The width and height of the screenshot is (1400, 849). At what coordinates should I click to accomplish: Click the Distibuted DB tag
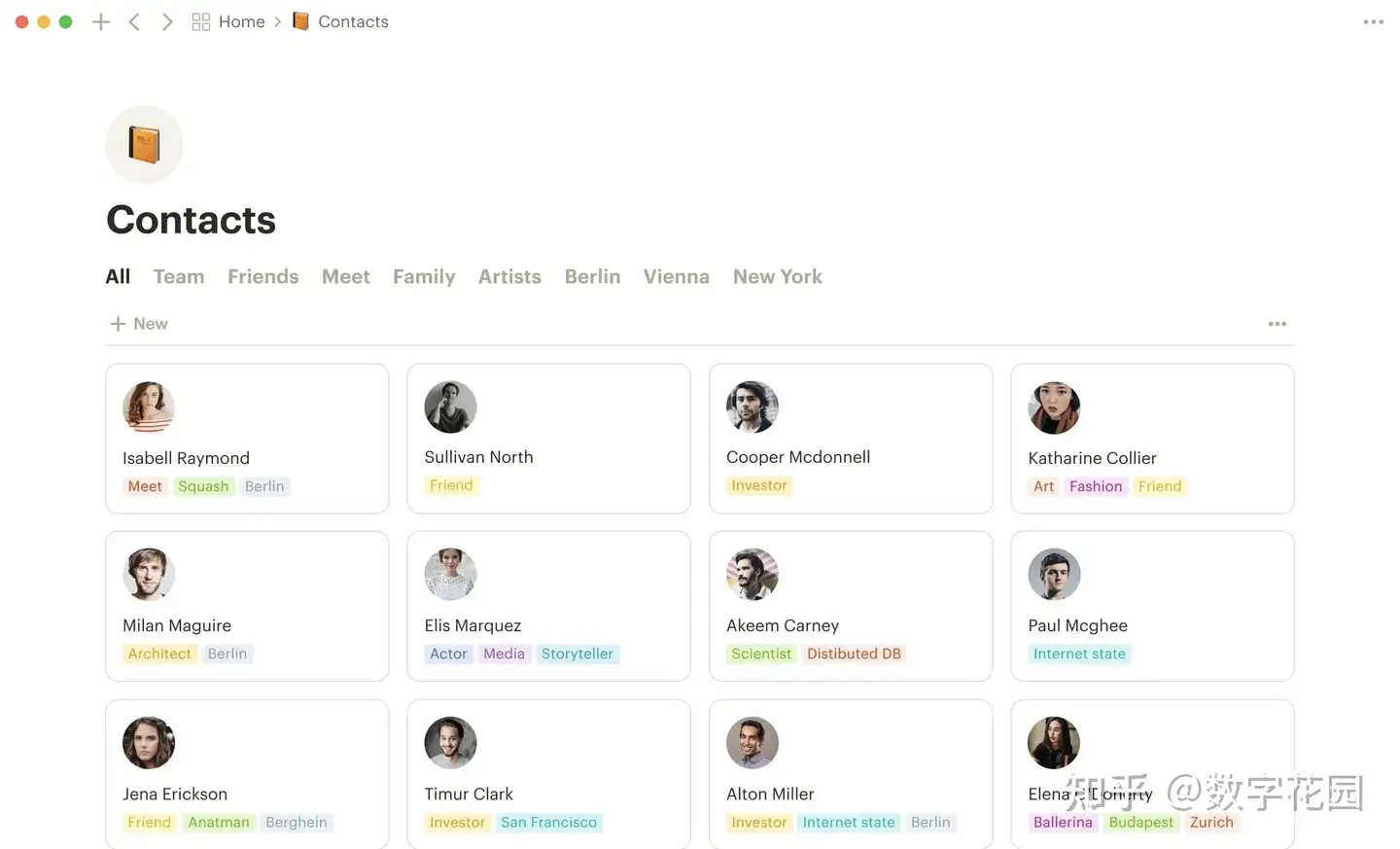[854, 654]
